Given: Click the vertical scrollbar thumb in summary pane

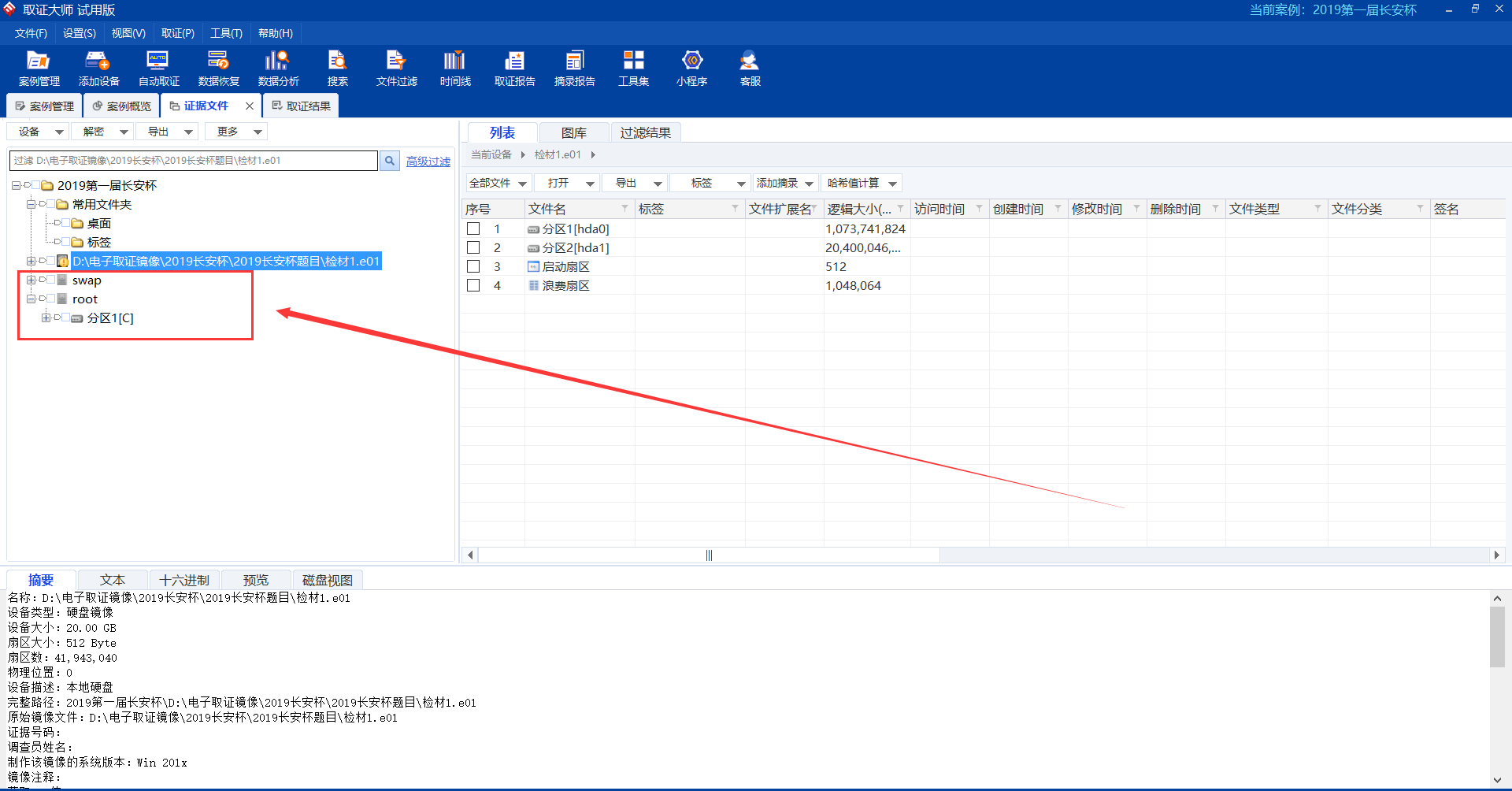Looking at the screenshot, I should (x=1497, y=637).
